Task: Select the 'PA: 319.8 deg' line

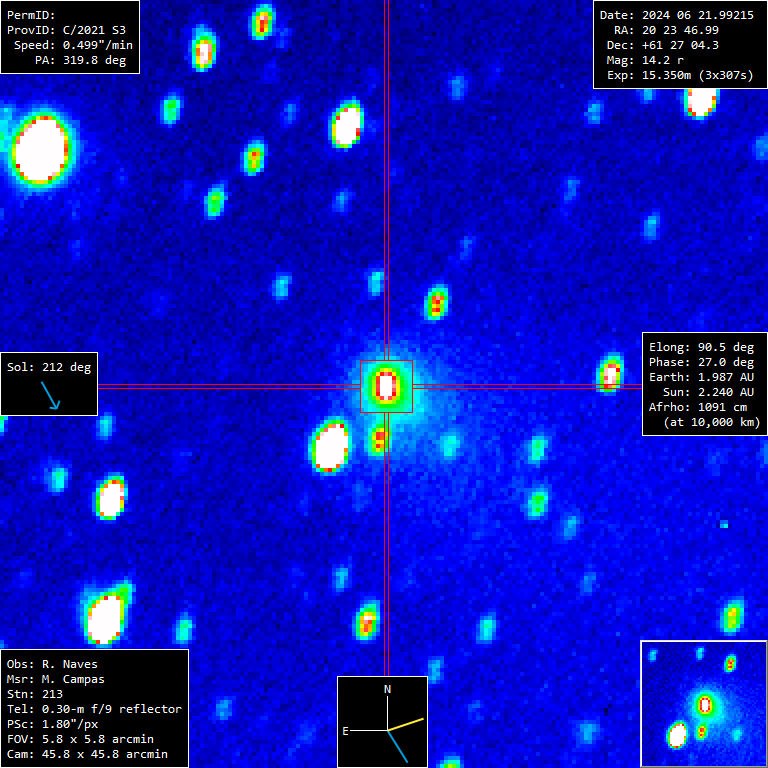Action: pos(80,60)
